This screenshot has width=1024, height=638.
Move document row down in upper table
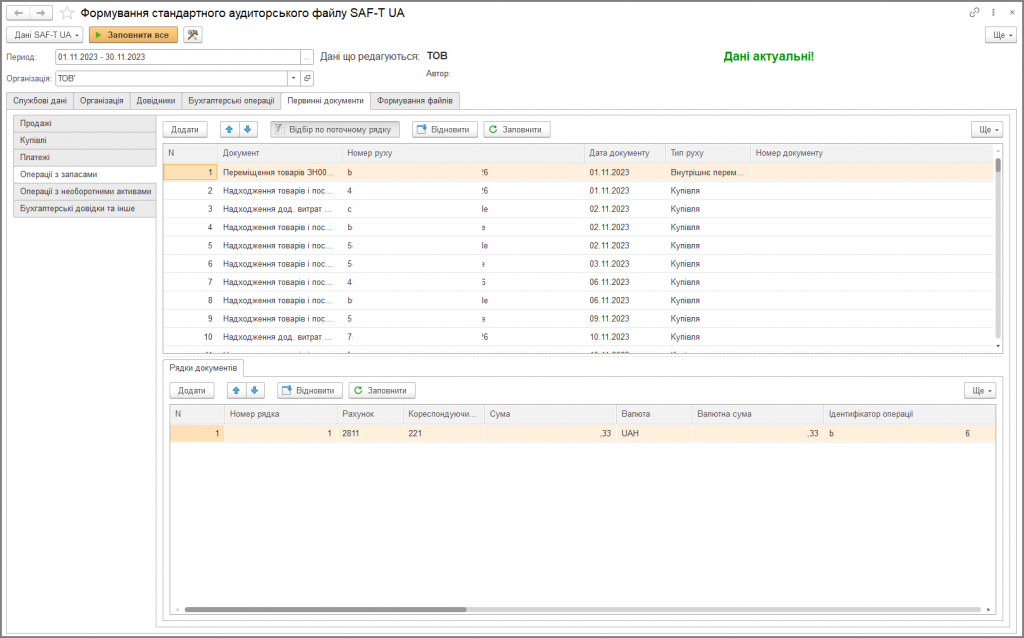point(248,129)
